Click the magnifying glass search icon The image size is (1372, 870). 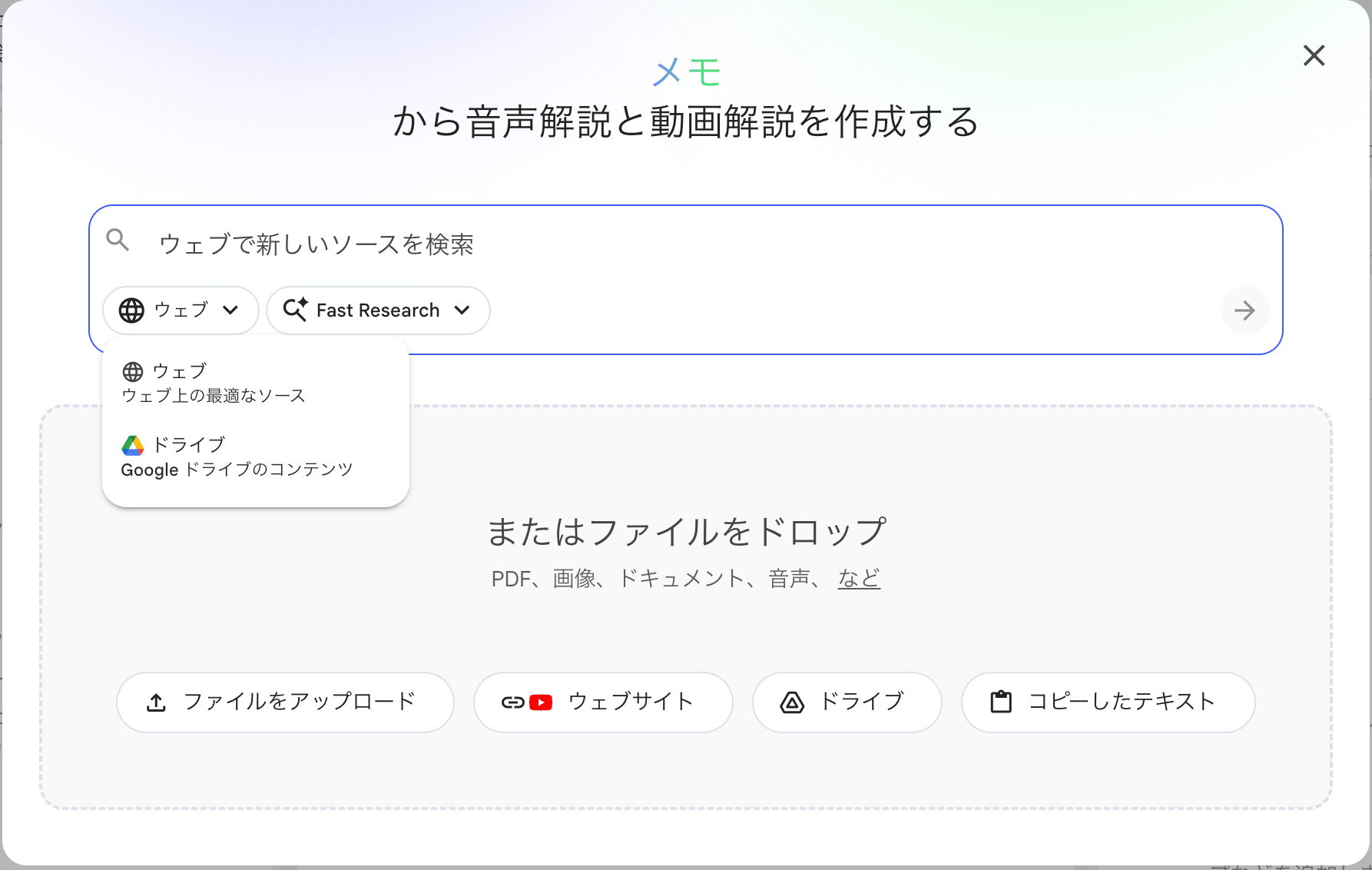[x=118, y=241]
